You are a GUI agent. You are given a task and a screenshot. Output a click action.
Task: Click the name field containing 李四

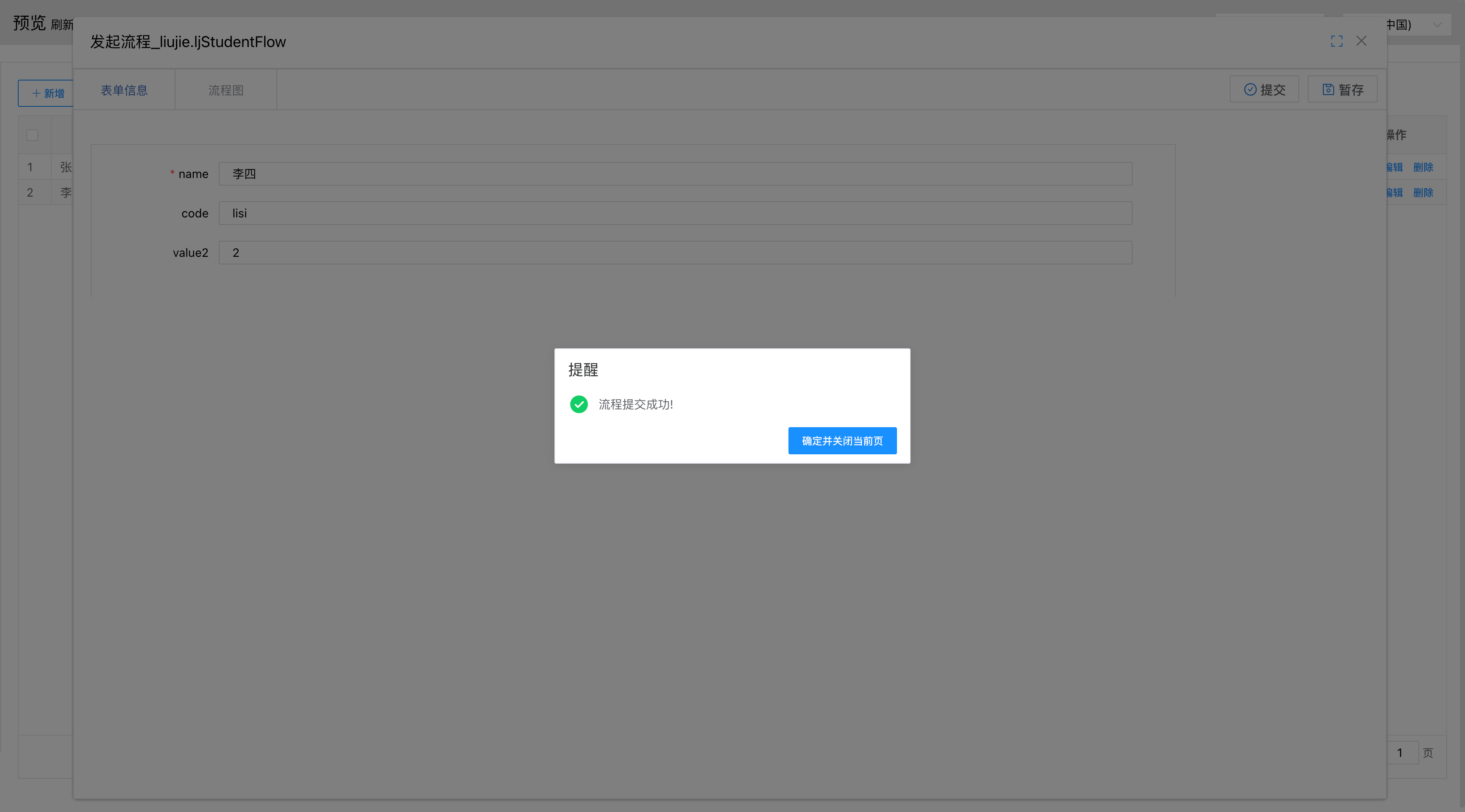(x=675, y=174)
